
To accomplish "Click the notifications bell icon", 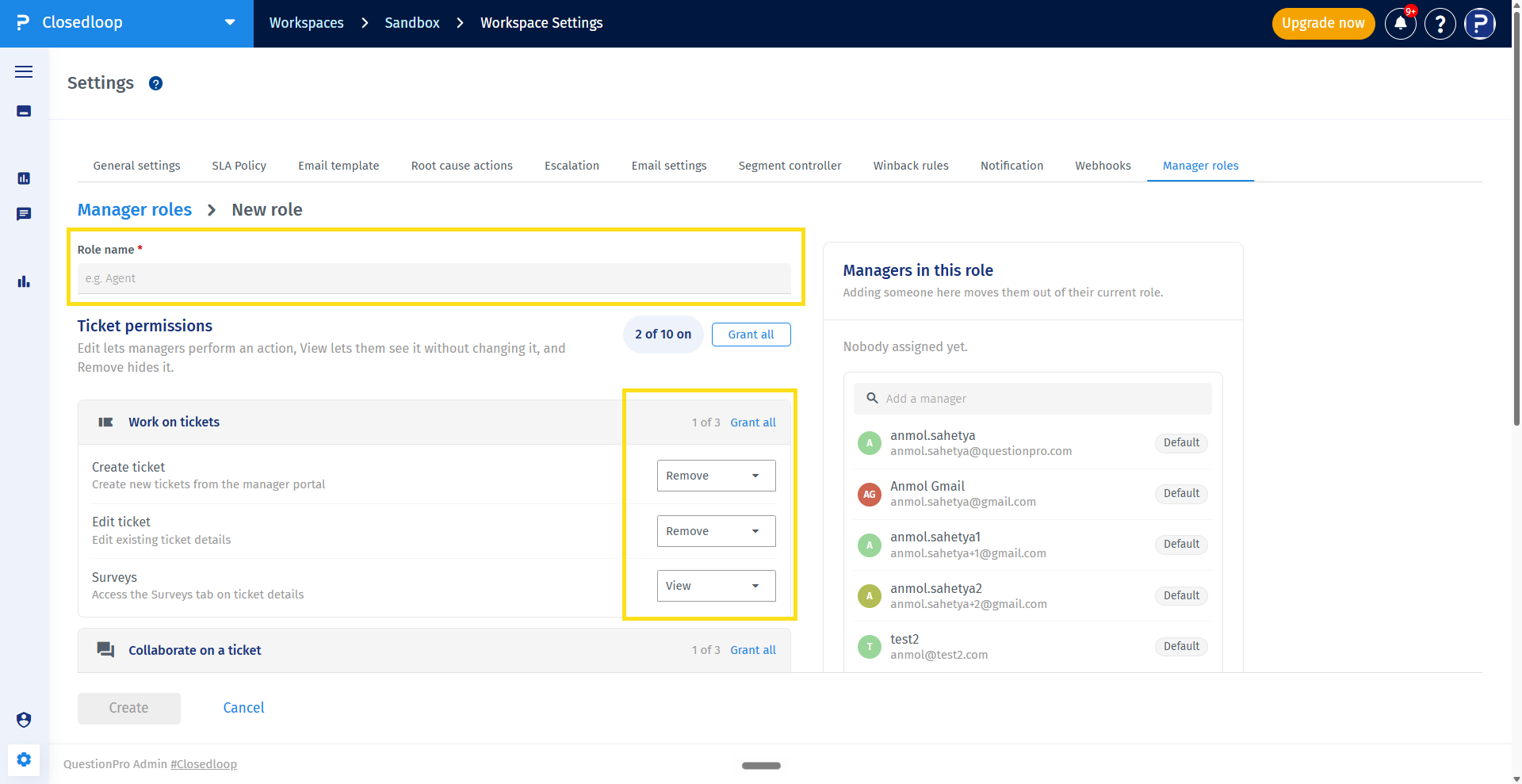I will [1401, 24].
